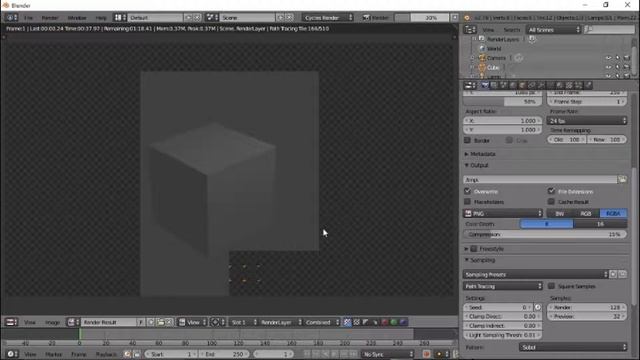Image resolution: width=640 pixels, height=360 pixels.
Task: Open the Physics properties tab icon
Action: pyautogui.click(x=588, y=85)
